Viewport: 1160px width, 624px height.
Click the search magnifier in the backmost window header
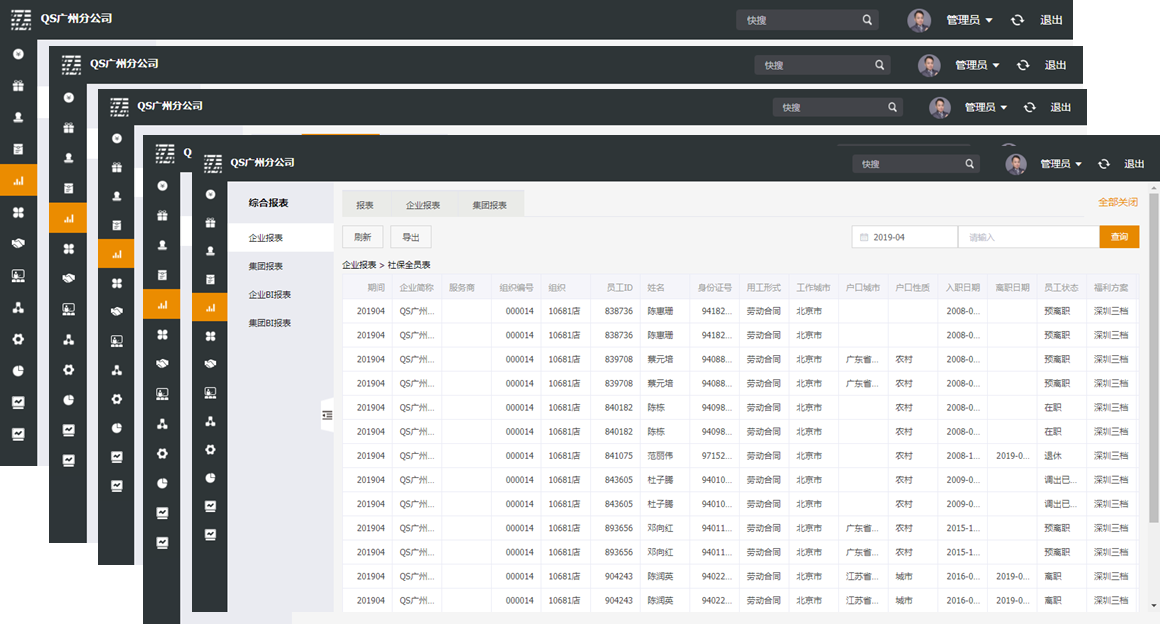[x=867, y=20]
